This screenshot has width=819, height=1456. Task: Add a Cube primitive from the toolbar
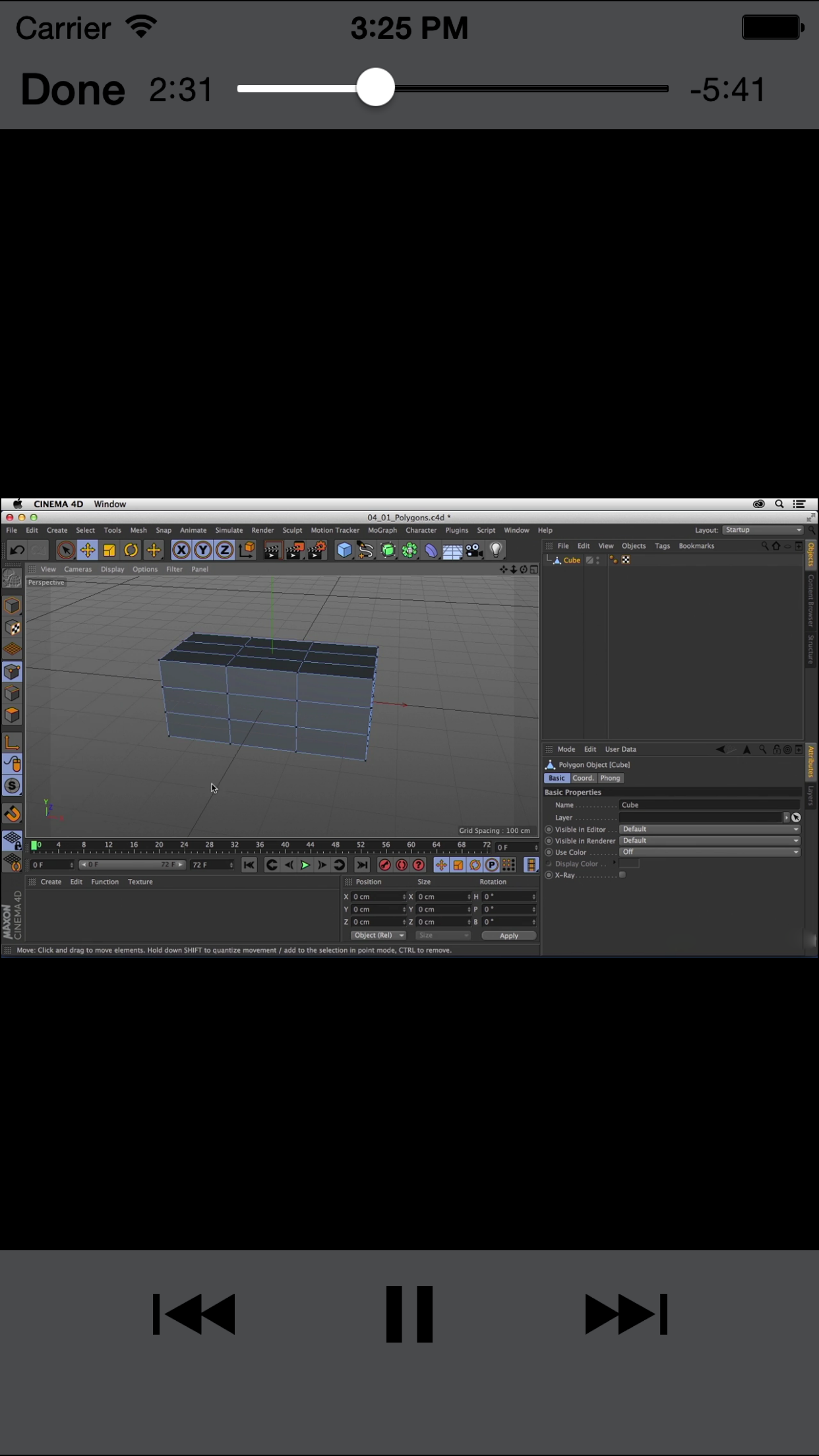point(344,550)
